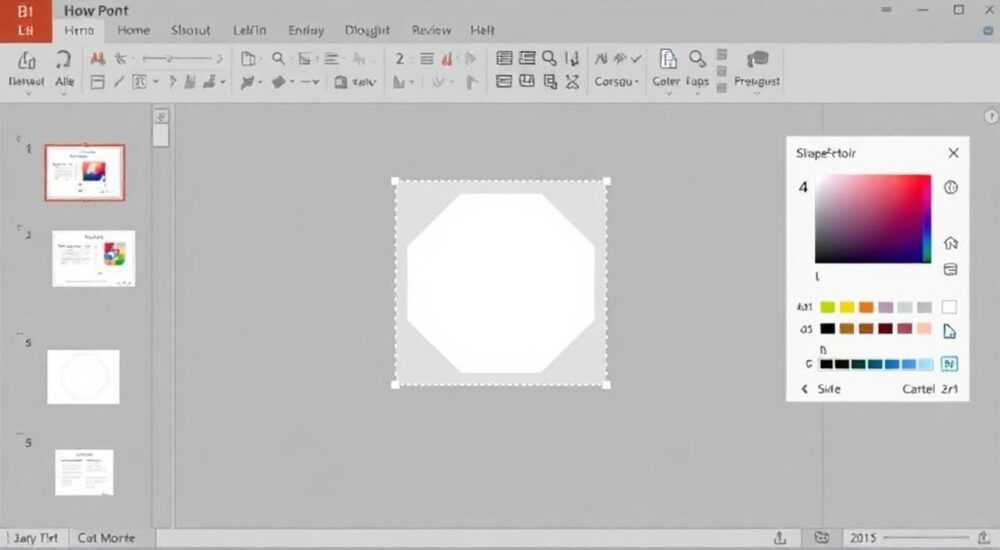Select the second slide thumbnail
This screenshot has height=550, width=1000.
[x=94, y=258]
